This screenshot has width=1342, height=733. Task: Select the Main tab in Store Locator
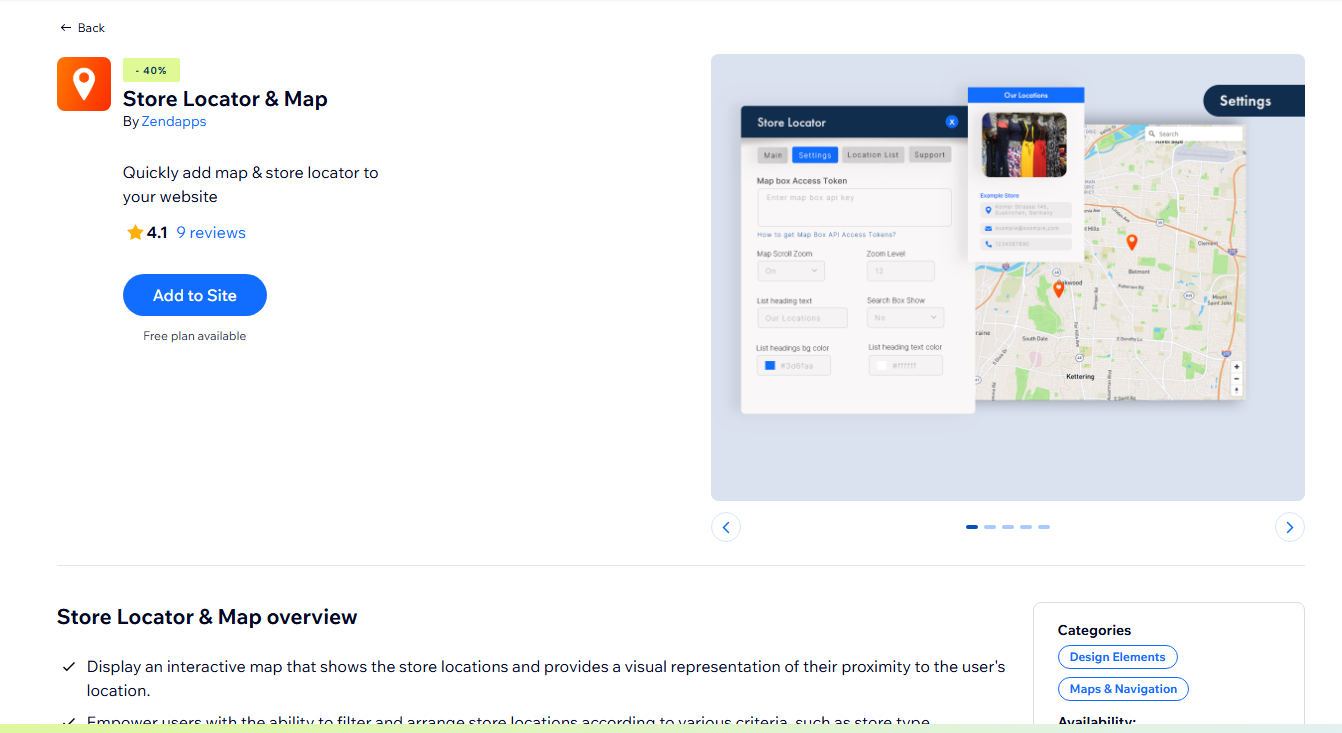773,154
